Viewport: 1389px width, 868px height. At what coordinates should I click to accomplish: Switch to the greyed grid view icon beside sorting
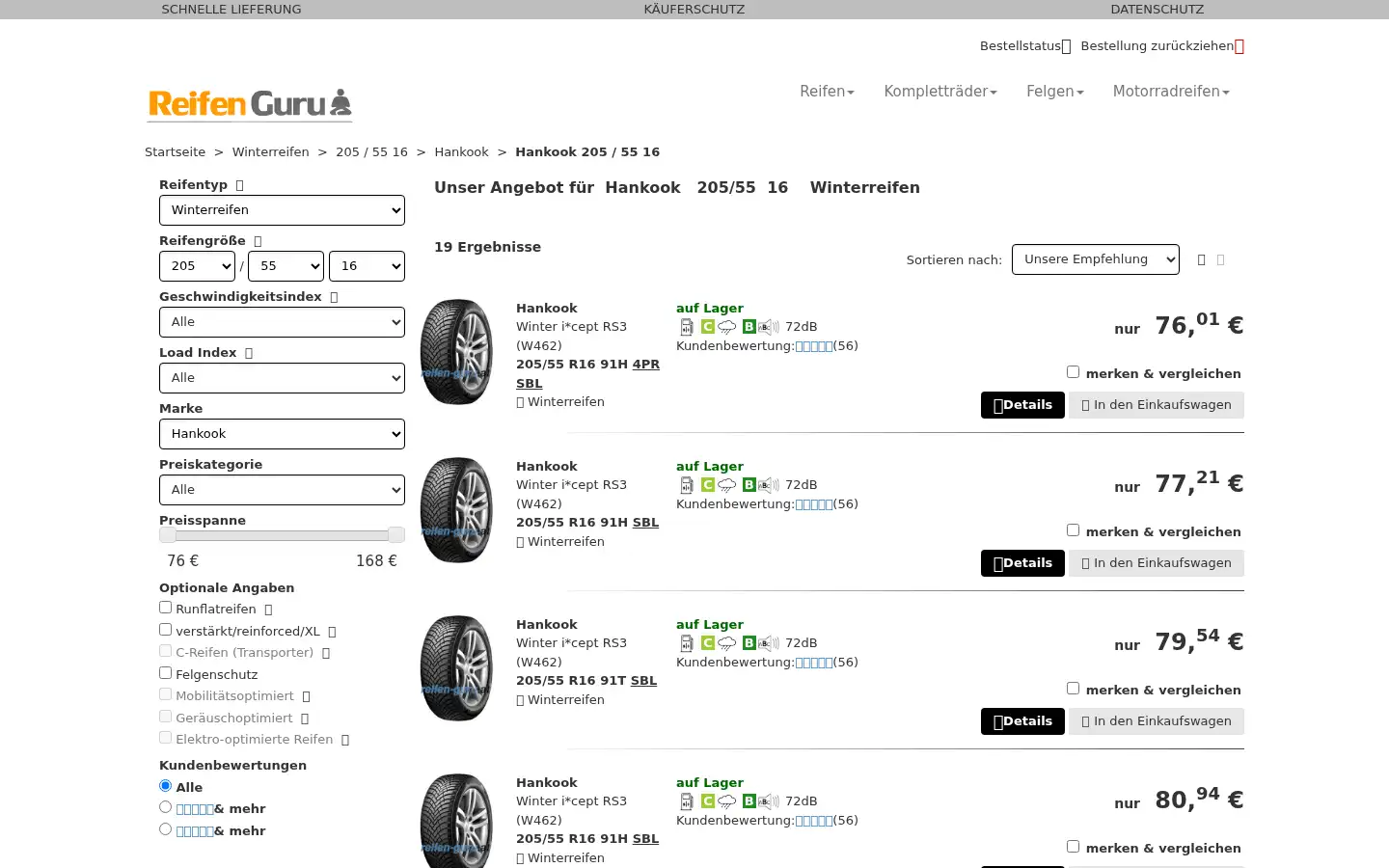(1220, 259)
